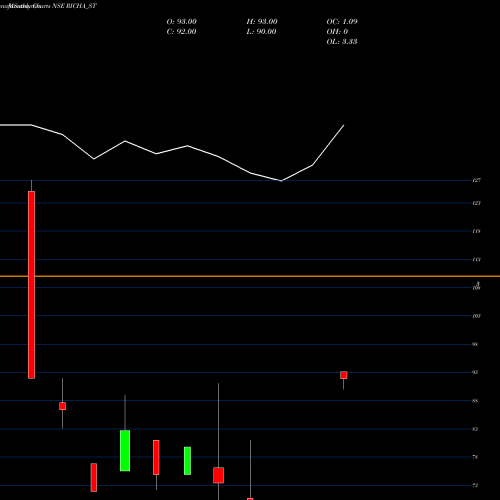The image size is (500, 500).
Task: Click the 88 price axis label
Action: click(x=475, y=401)
